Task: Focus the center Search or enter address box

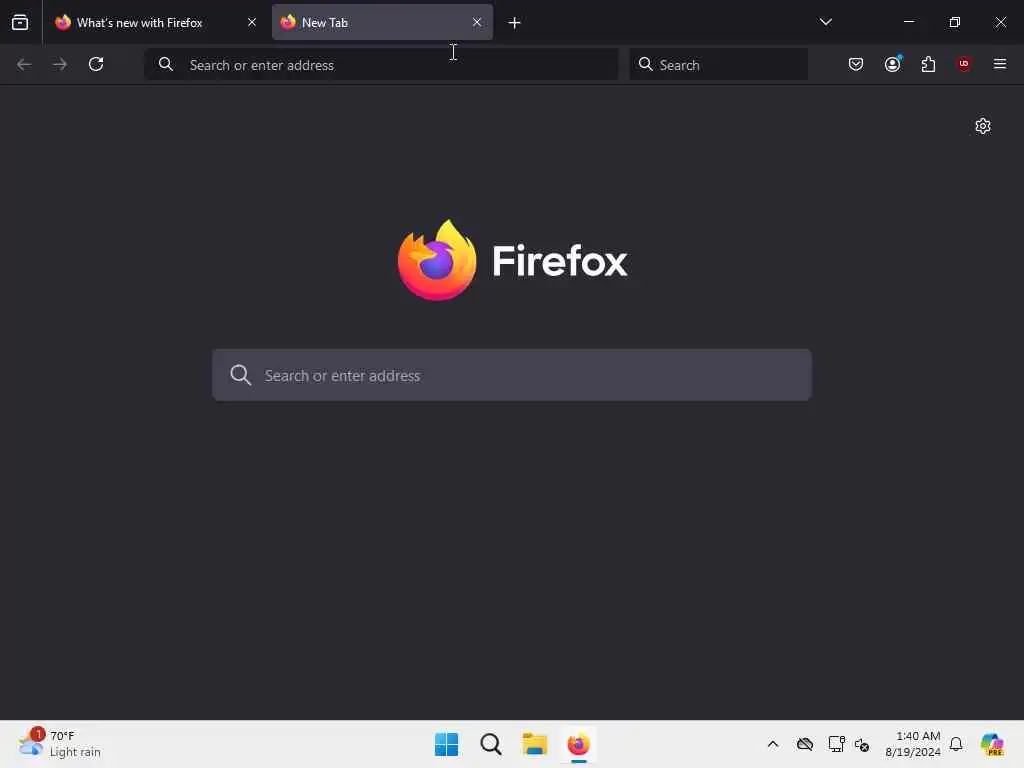Action: click(512, 375)
